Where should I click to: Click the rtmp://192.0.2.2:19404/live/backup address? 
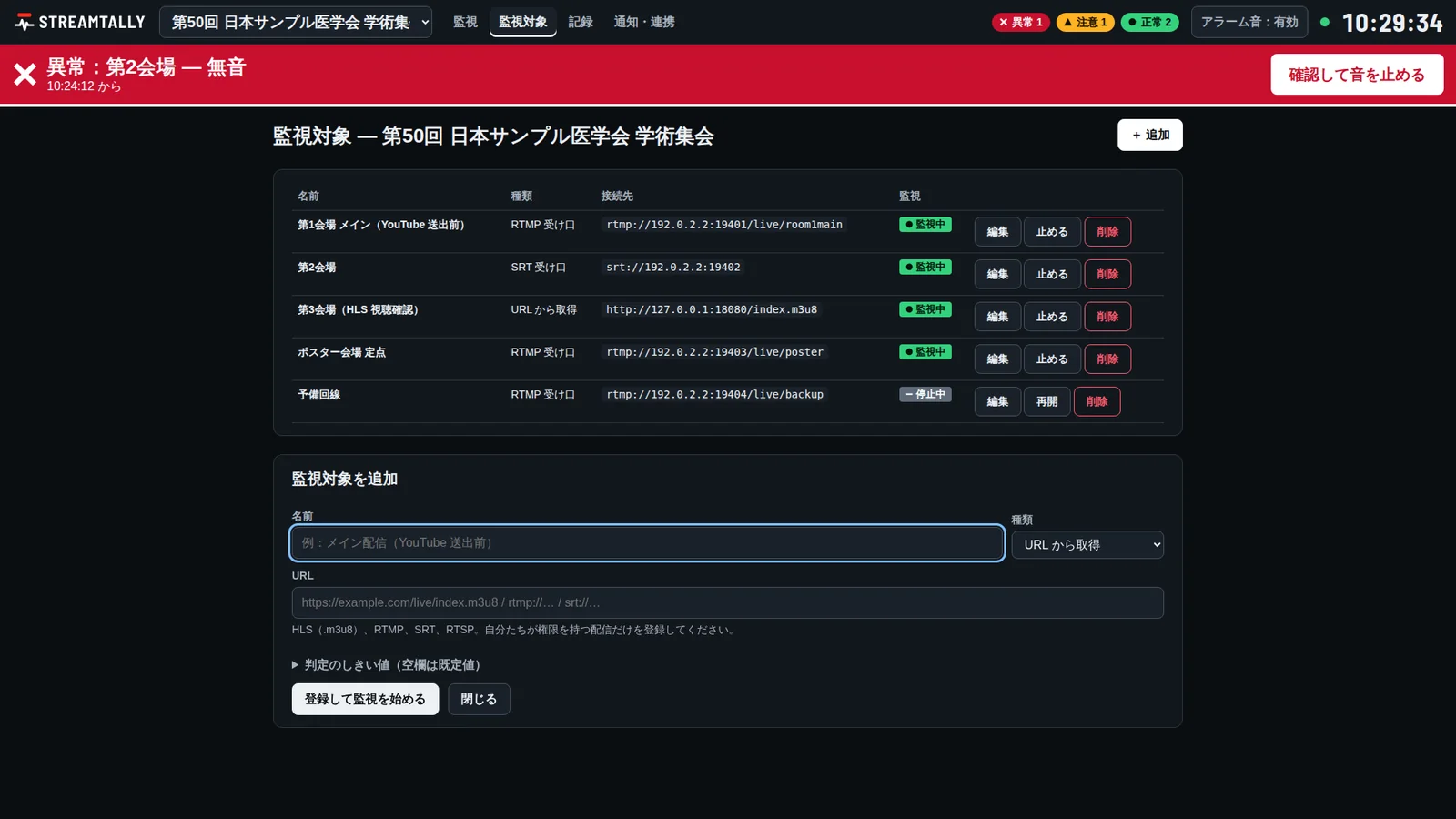coord(714,395)
